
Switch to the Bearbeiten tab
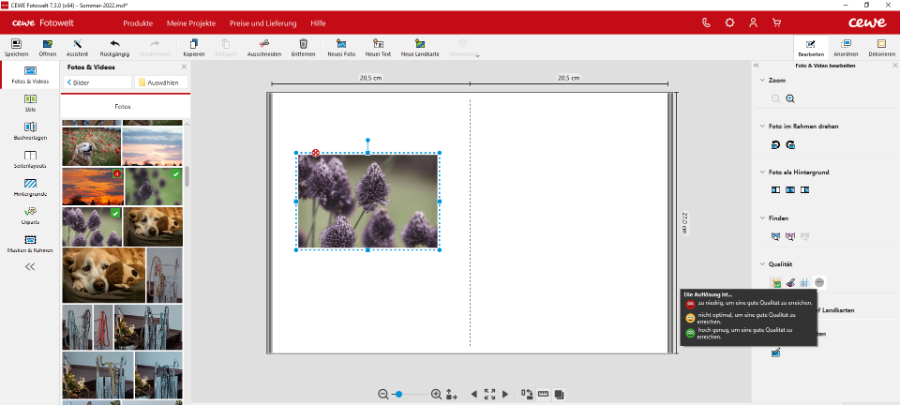coord(811,48)
